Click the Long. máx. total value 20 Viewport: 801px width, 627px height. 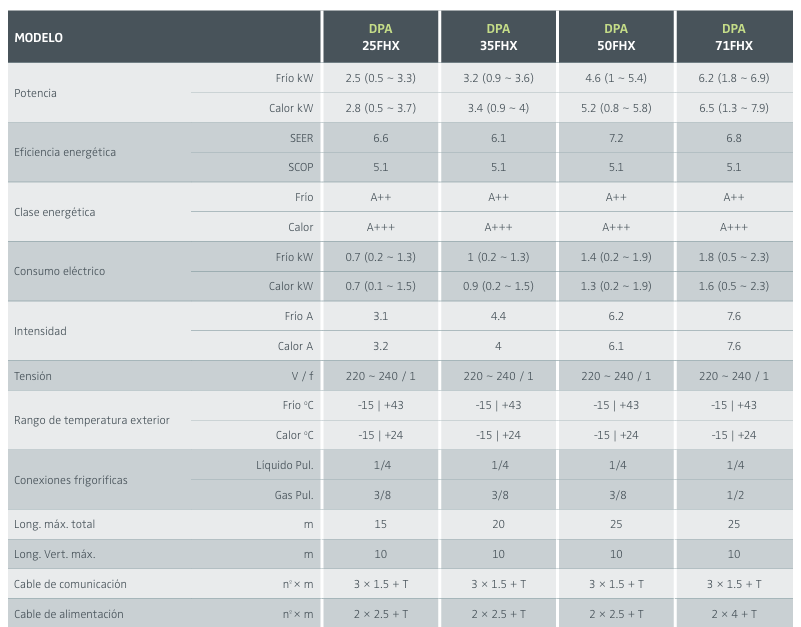click(498, 524)
